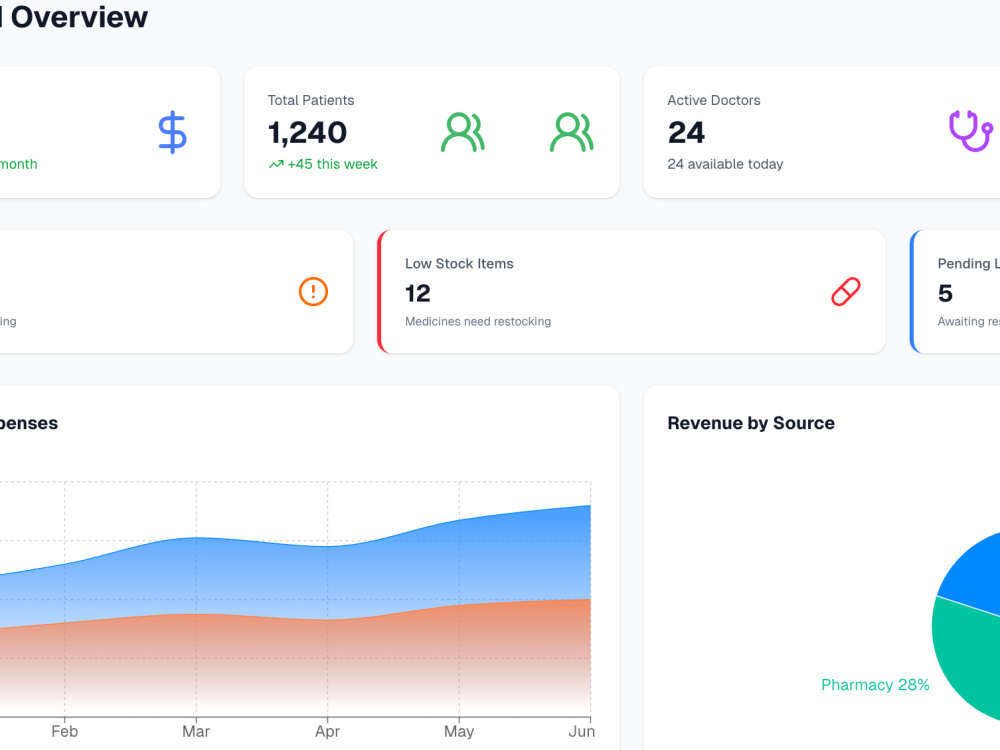Click the purple stethoscope icon in Active Doctors
The width and height of the screenshot is (1000, 750).
pos(971,131)
